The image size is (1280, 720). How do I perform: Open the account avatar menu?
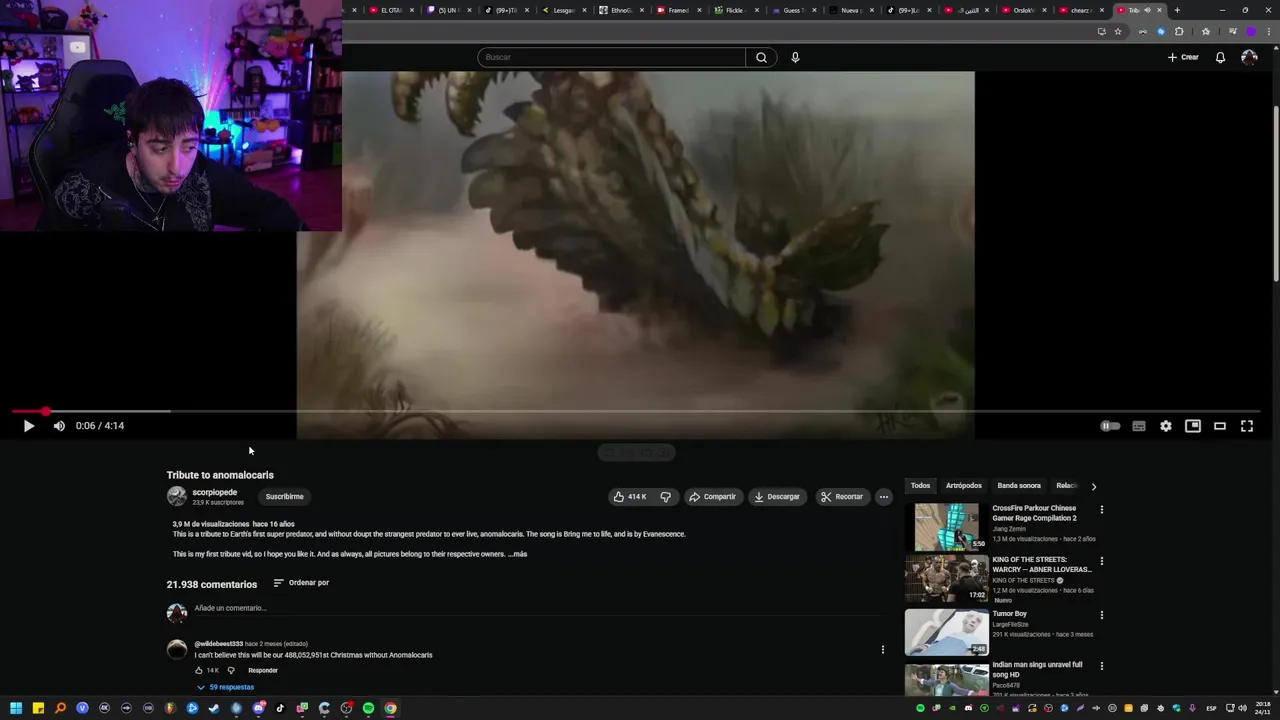[1249, 57]
